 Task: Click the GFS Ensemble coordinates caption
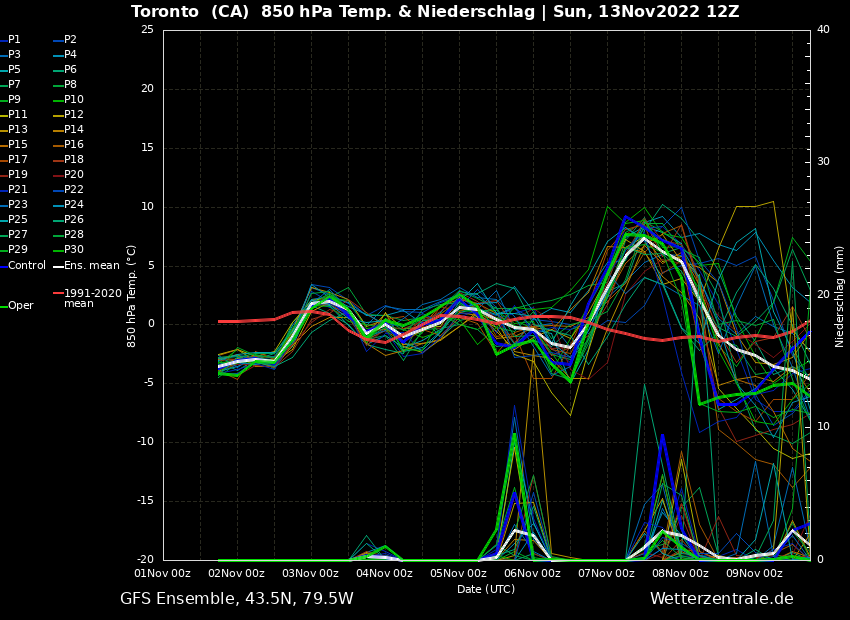[236, 599]
